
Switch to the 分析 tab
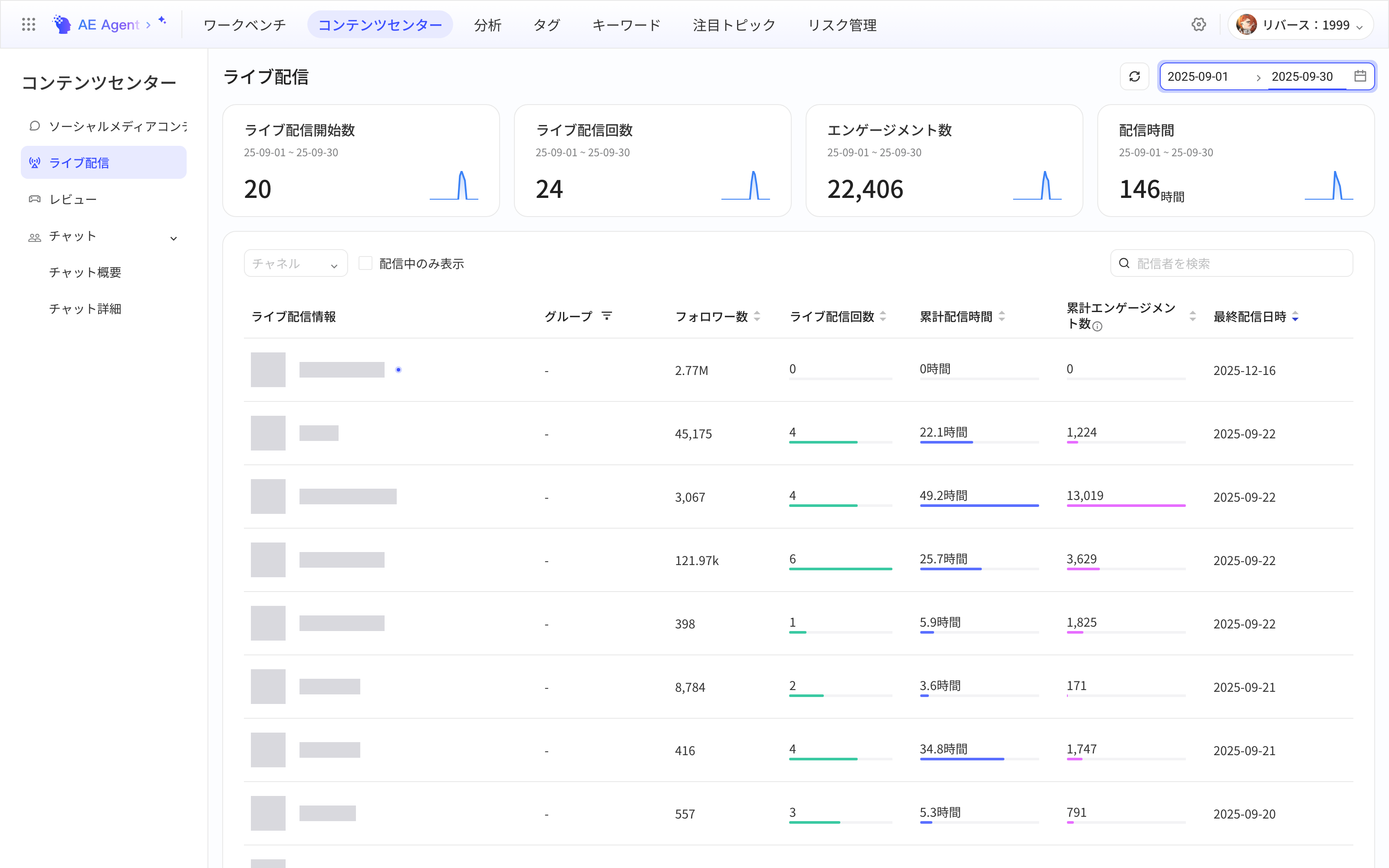pyautogui.click(x=487, y=25)
